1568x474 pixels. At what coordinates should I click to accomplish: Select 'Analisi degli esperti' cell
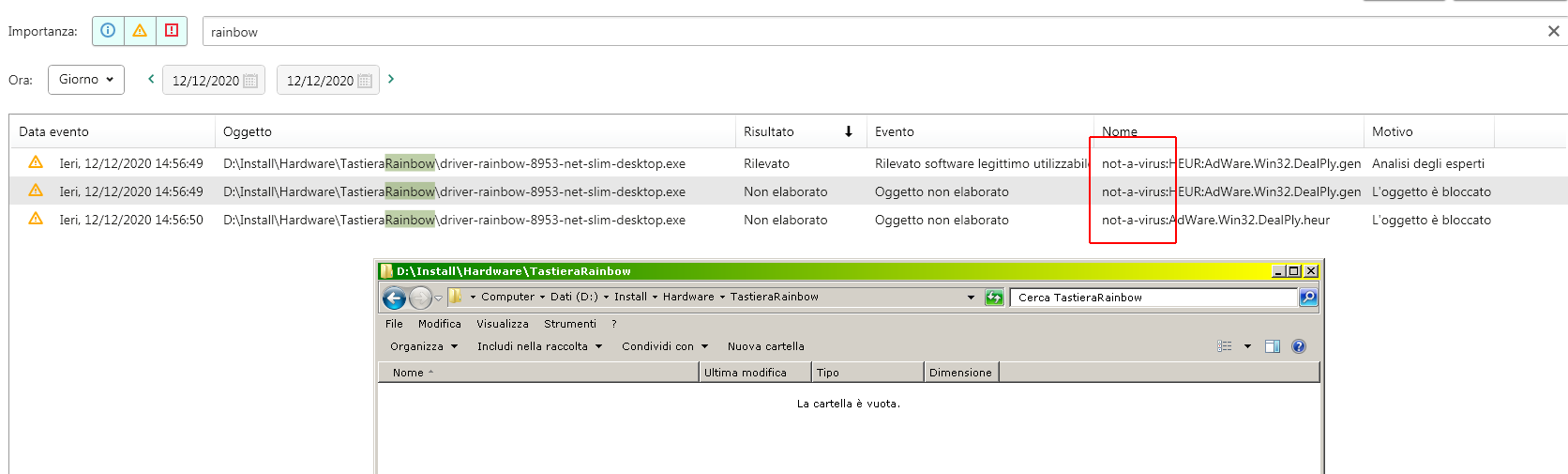(1428, 163)
